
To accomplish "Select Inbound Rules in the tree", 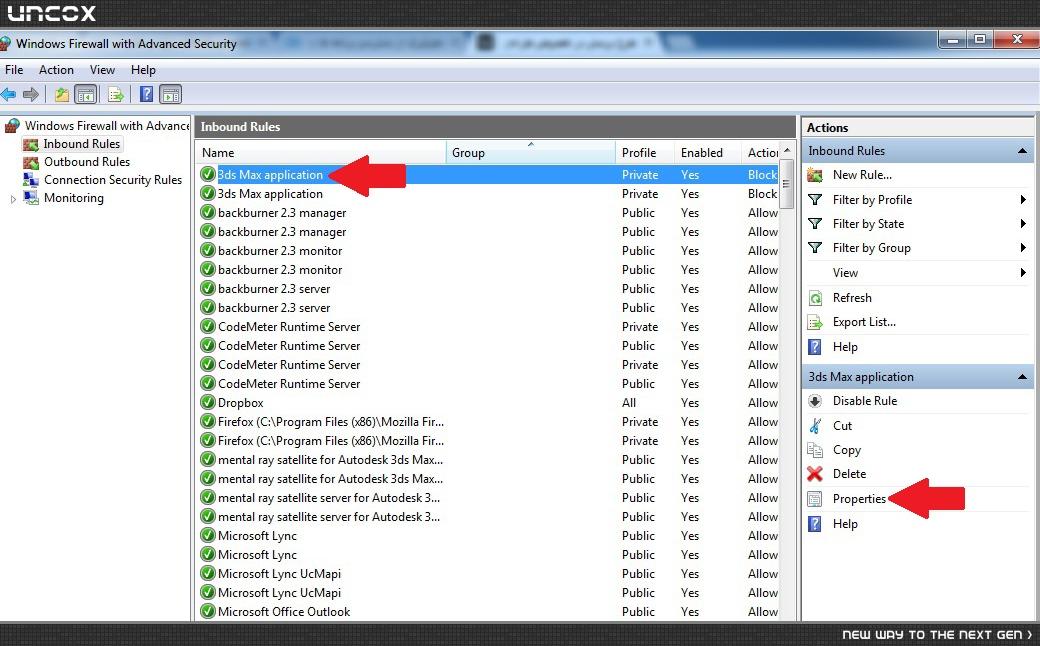I will (82, 144).
